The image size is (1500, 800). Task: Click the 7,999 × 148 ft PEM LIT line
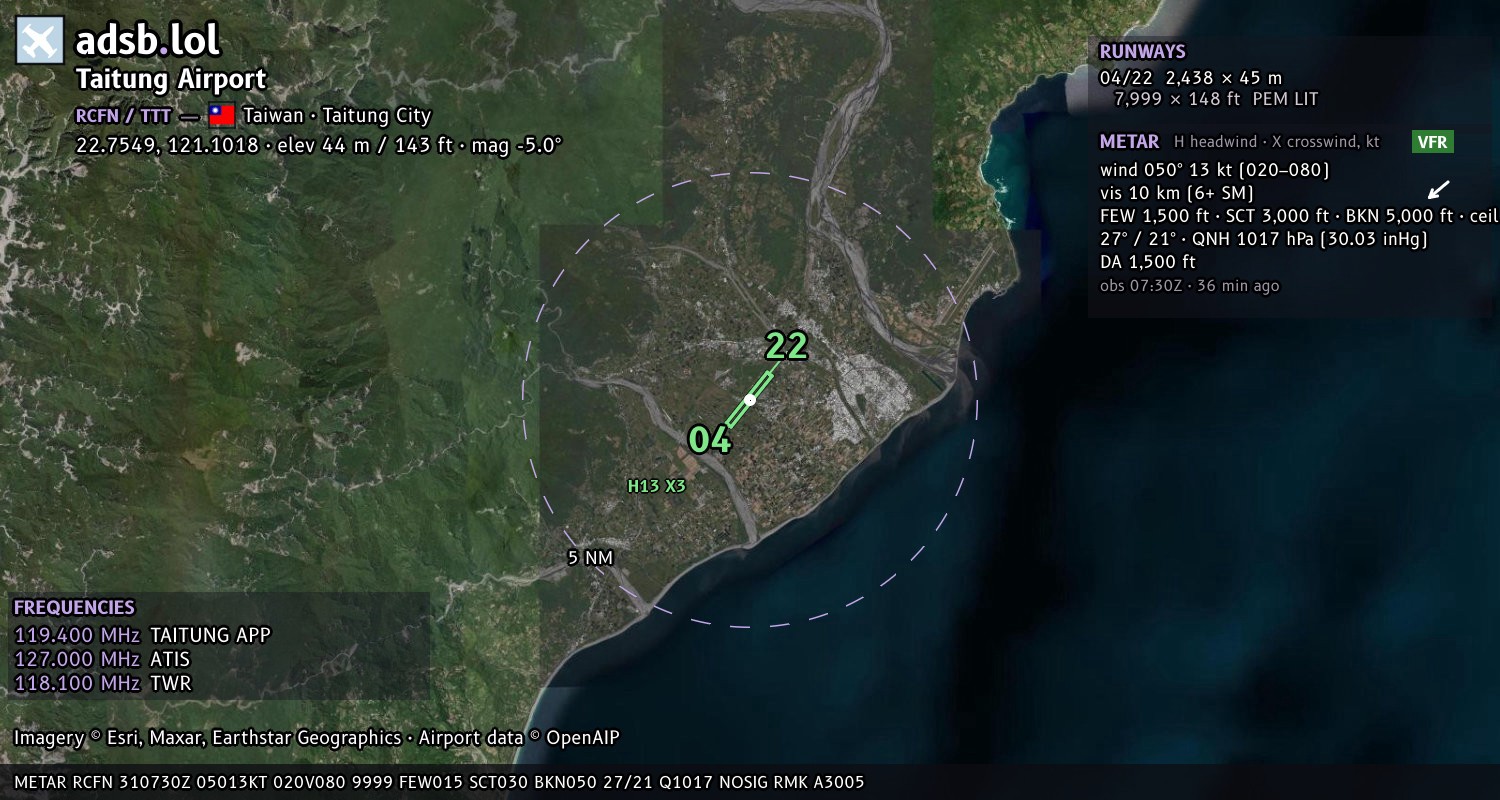[x=1216, y=99]
